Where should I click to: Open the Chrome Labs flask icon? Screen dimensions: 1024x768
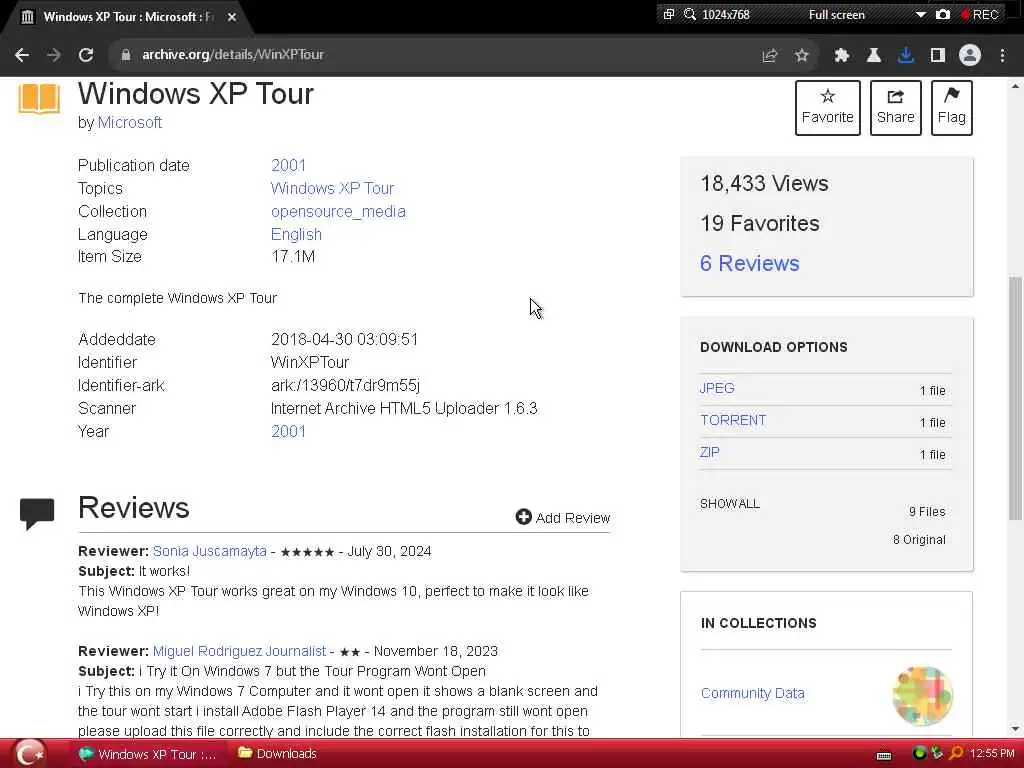coord(873,56)
